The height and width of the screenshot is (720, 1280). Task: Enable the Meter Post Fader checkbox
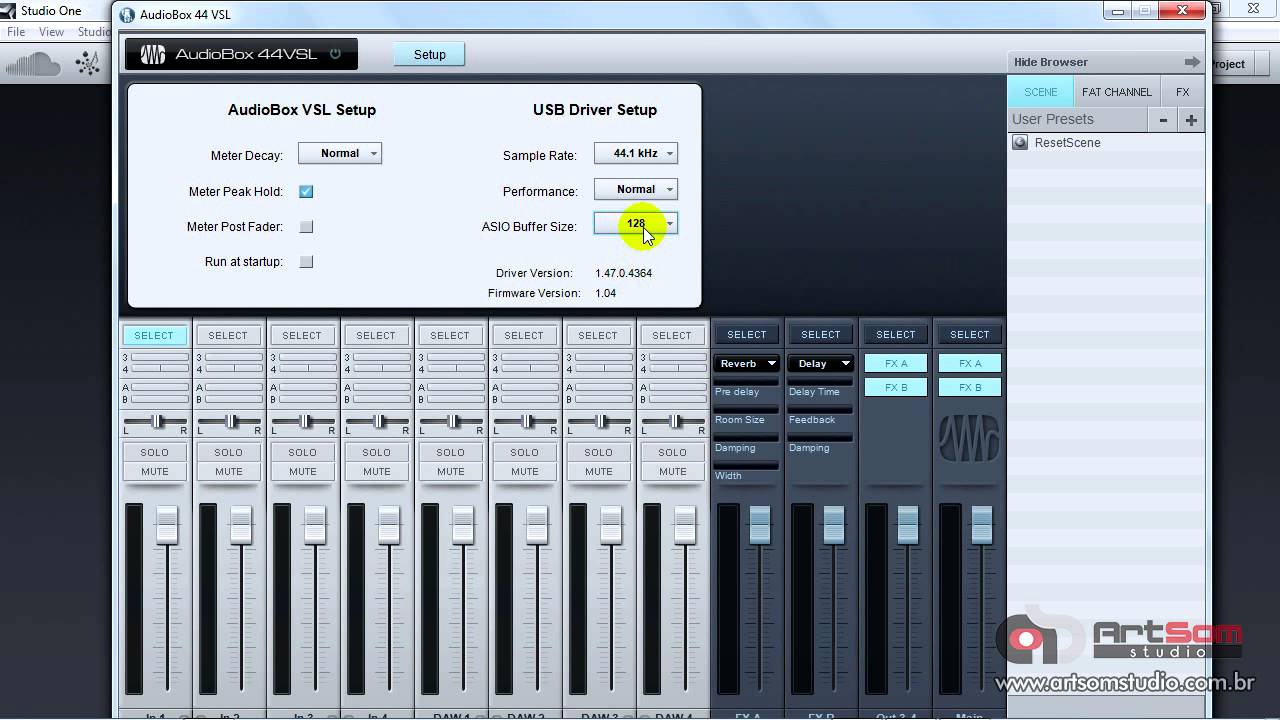(306, 227)
